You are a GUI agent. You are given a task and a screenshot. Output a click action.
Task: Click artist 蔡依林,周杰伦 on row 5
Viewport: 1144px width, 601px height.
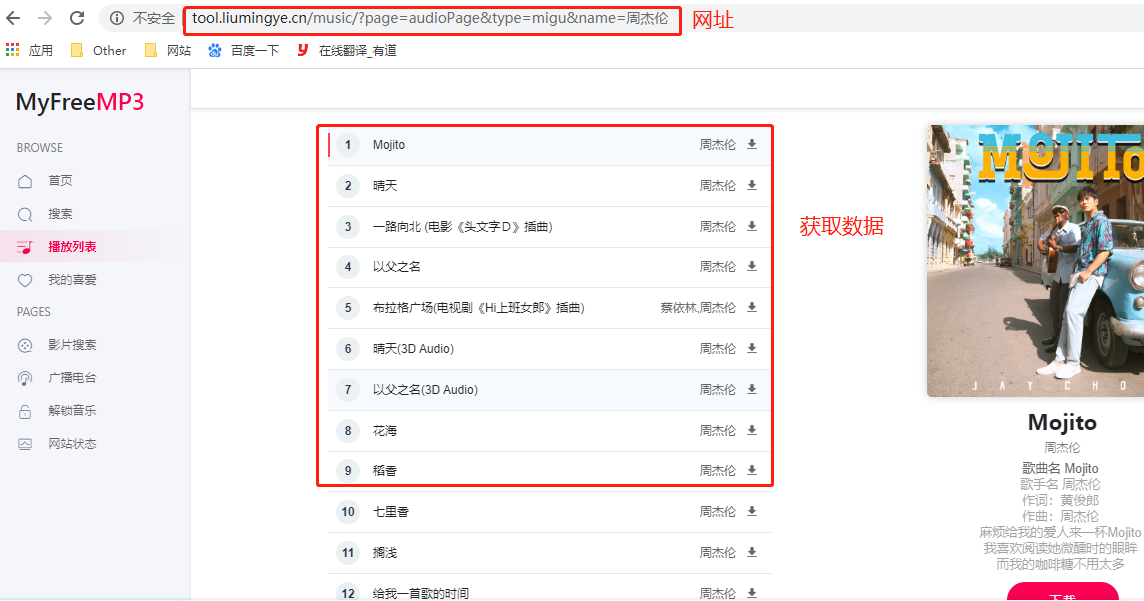click(698, 308)
